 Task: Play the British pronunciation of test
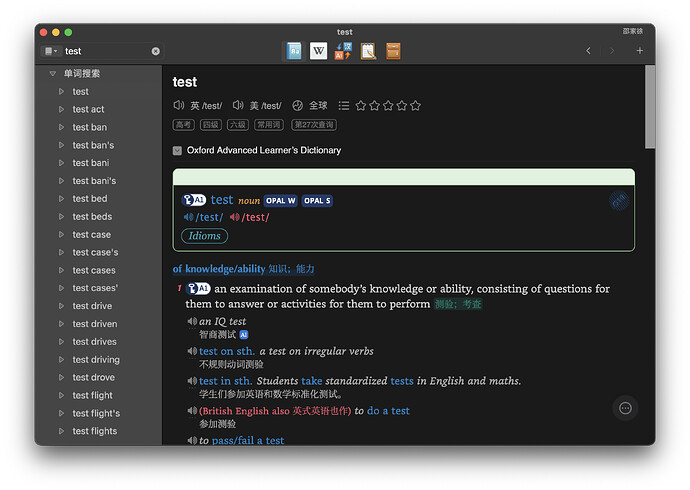click(179, 106)
